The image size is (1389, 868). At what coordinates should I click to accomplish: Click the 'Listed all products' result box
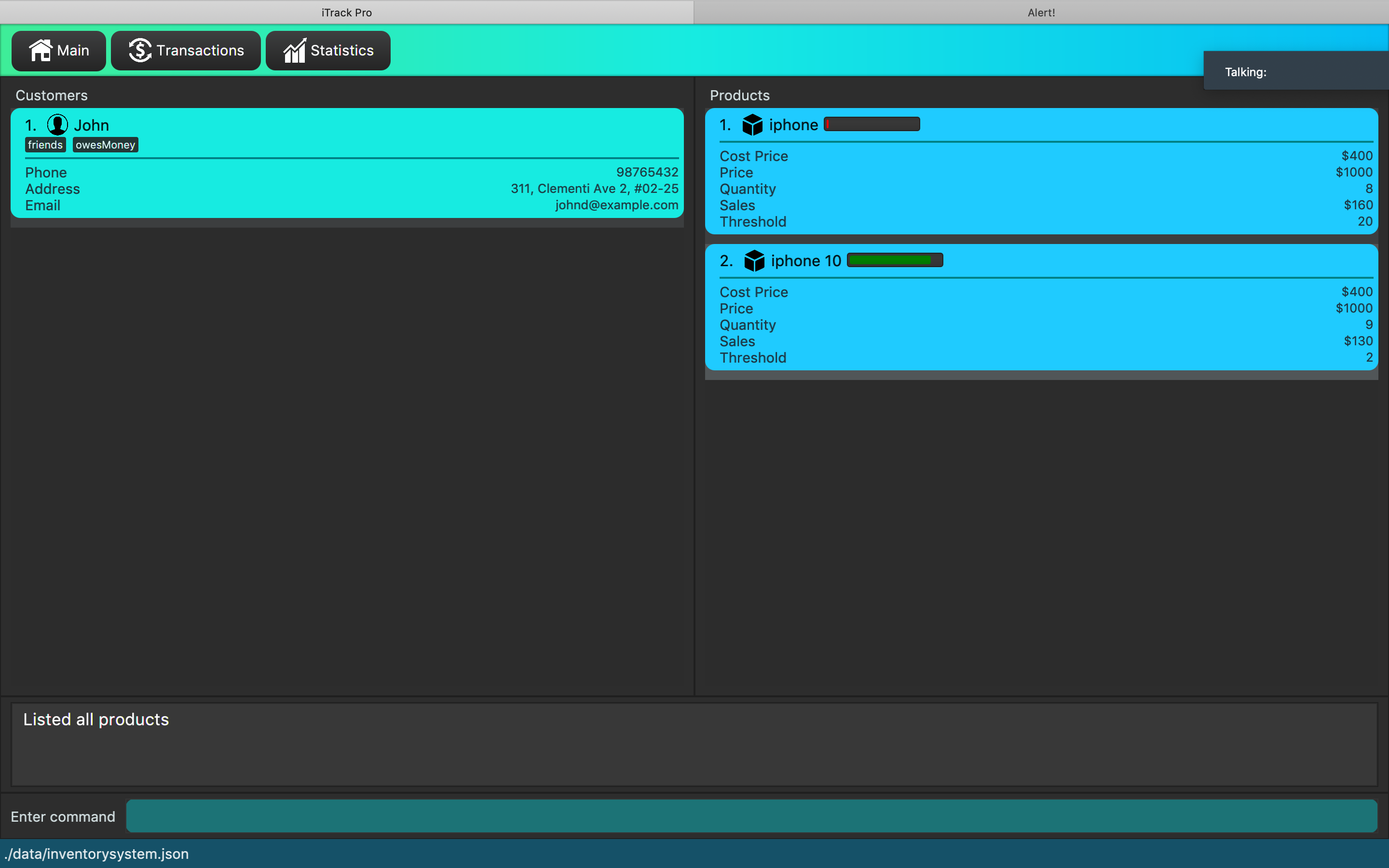(x=694, y=745)
